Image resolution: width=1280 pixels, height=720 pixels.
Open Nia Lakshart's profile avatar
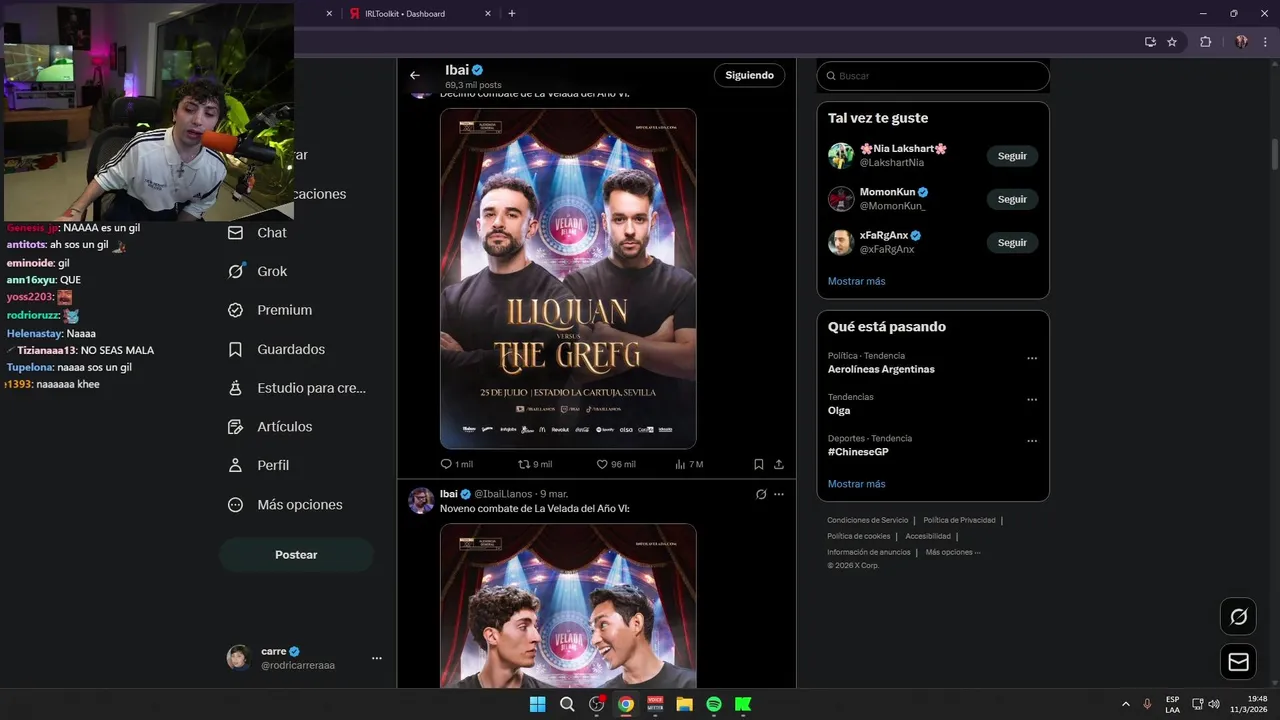841,156
